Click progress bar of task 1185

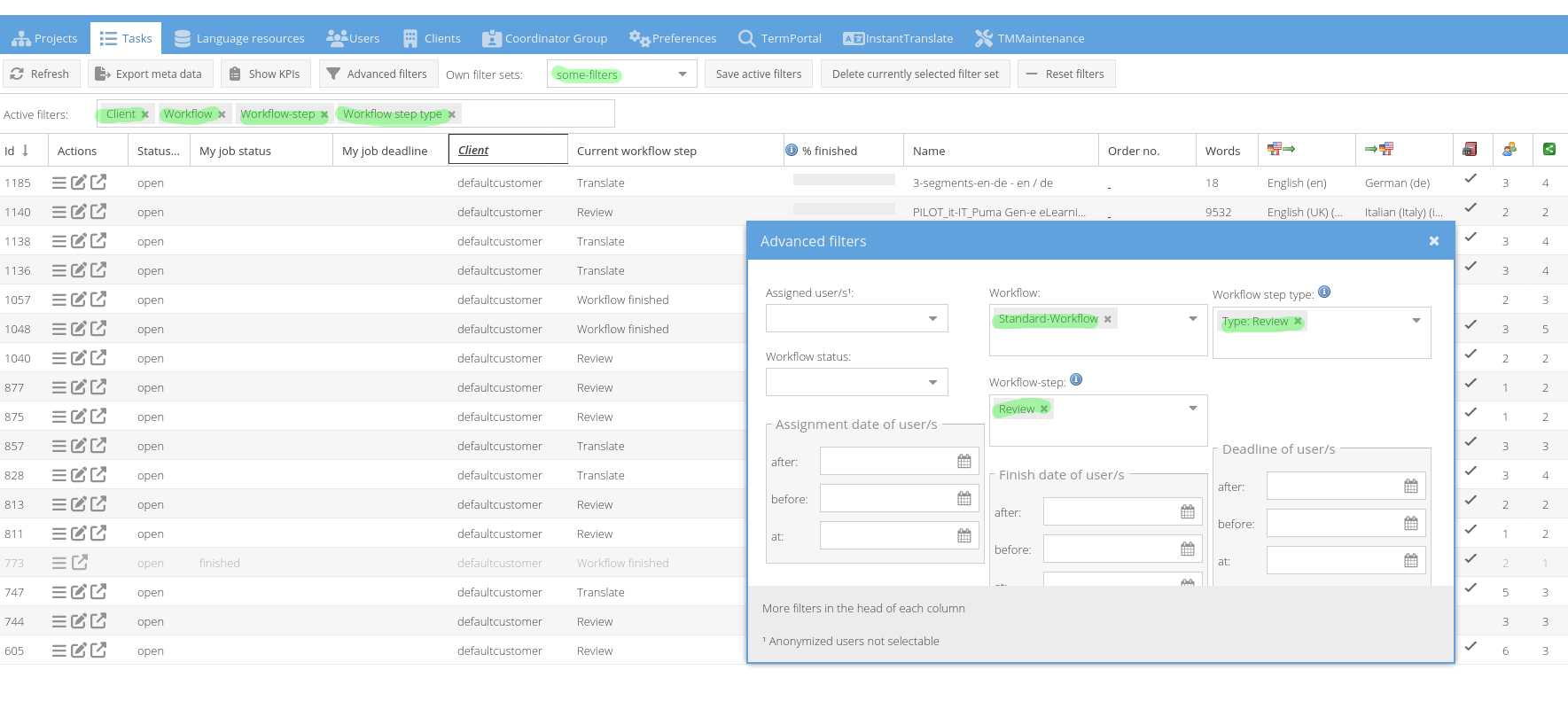(843, 180)
